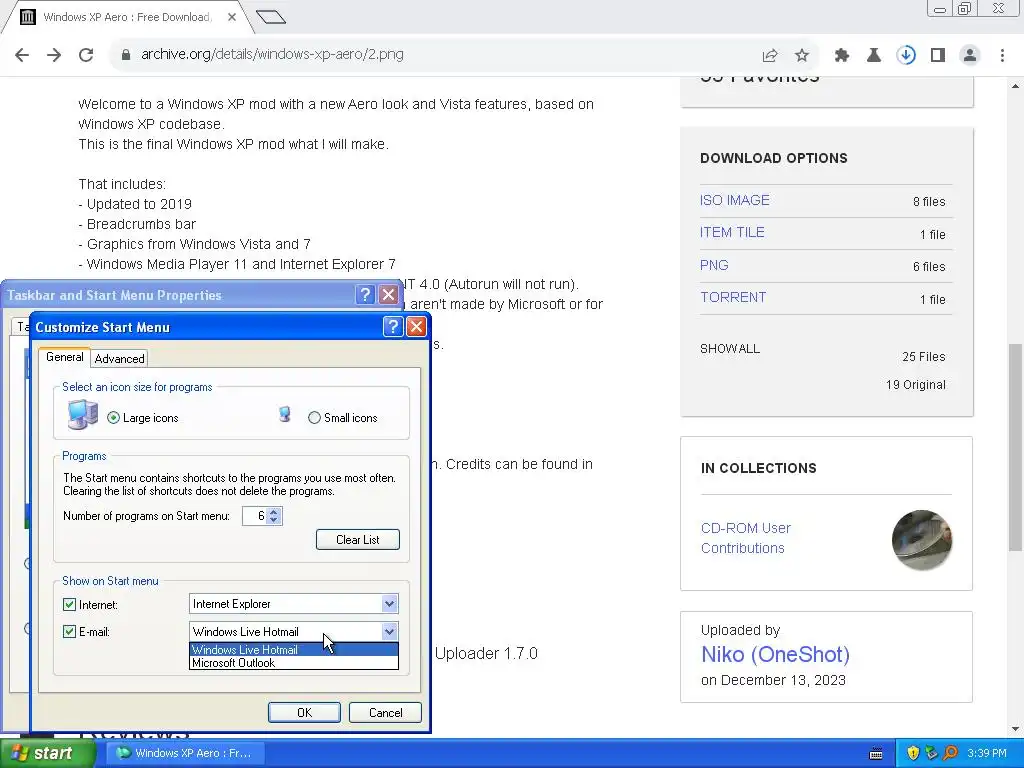
Task: Increase number of programs spinner up
Action: (274, 511)
